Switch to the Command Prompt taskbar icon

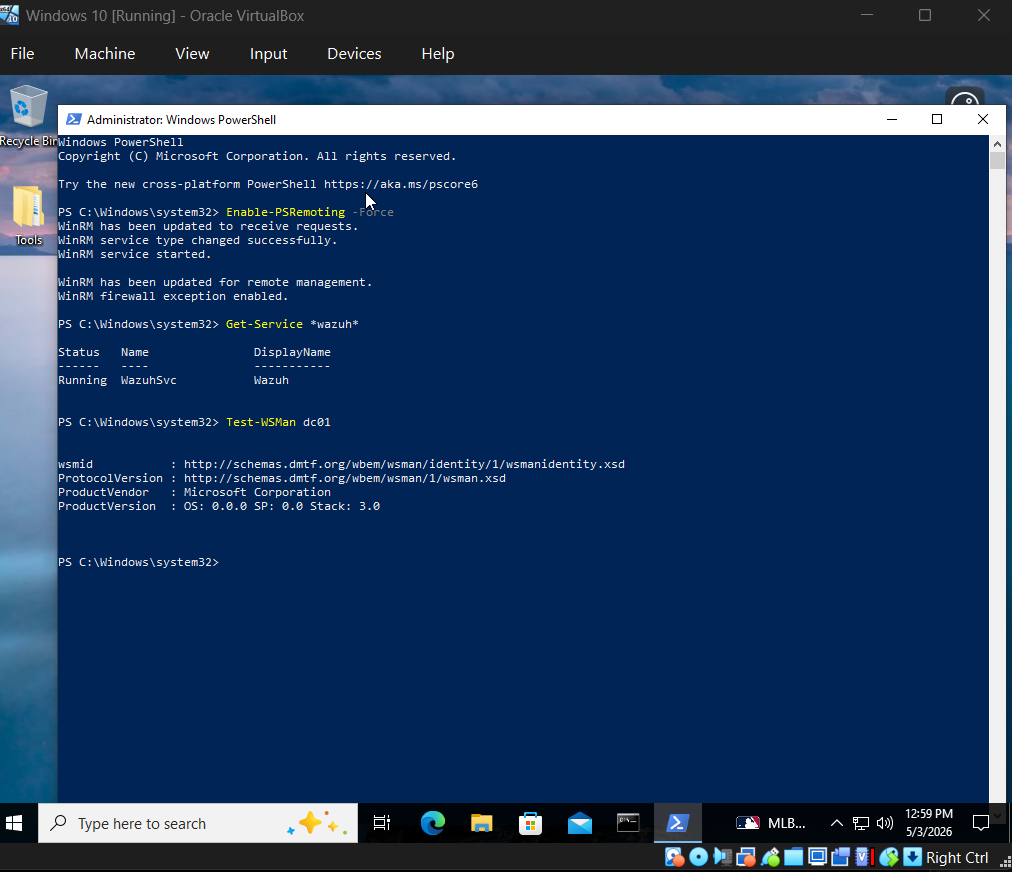coord(628,823)
